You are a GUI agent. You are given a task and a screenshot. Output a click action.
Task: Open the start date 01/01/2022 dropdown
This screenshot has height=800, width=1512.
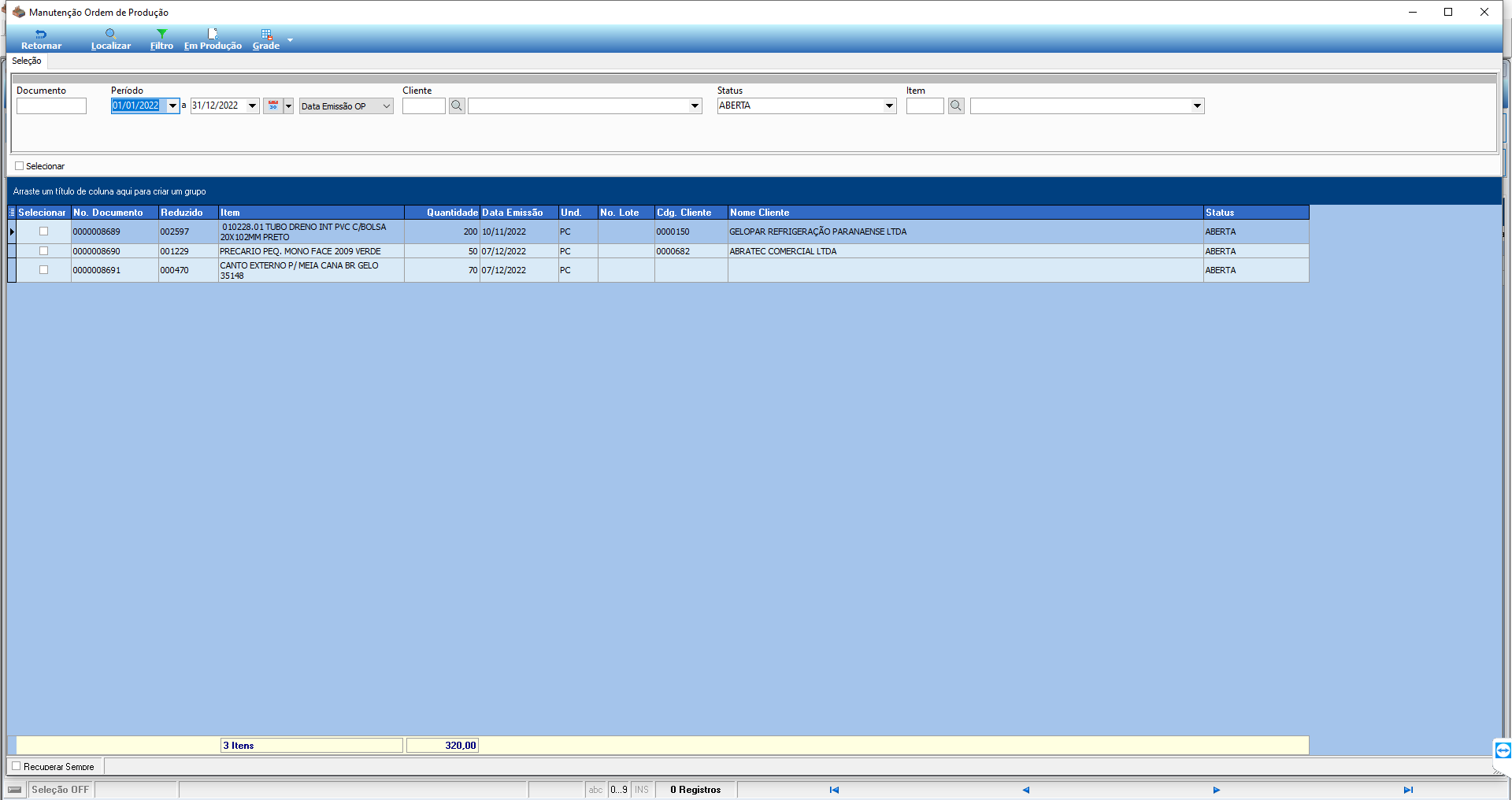click(x=172, y=106)
